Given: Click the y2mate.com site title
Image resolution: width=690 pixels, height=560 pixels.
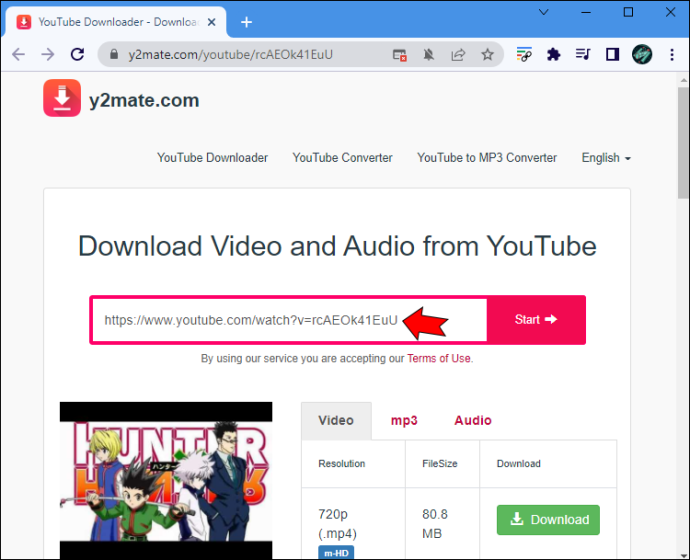Looking at the screenshot, I should (x=144, y=100).
